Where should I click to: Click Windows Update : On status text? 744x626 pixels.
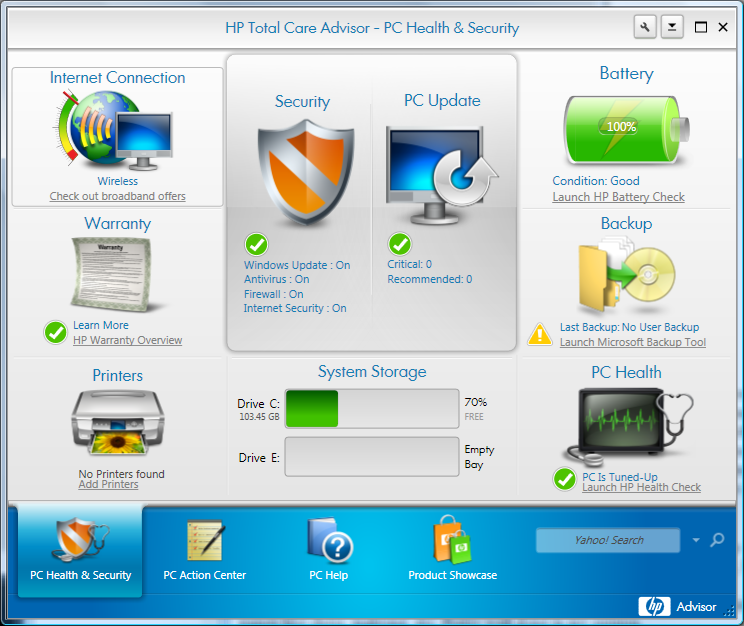pos(297,265)
